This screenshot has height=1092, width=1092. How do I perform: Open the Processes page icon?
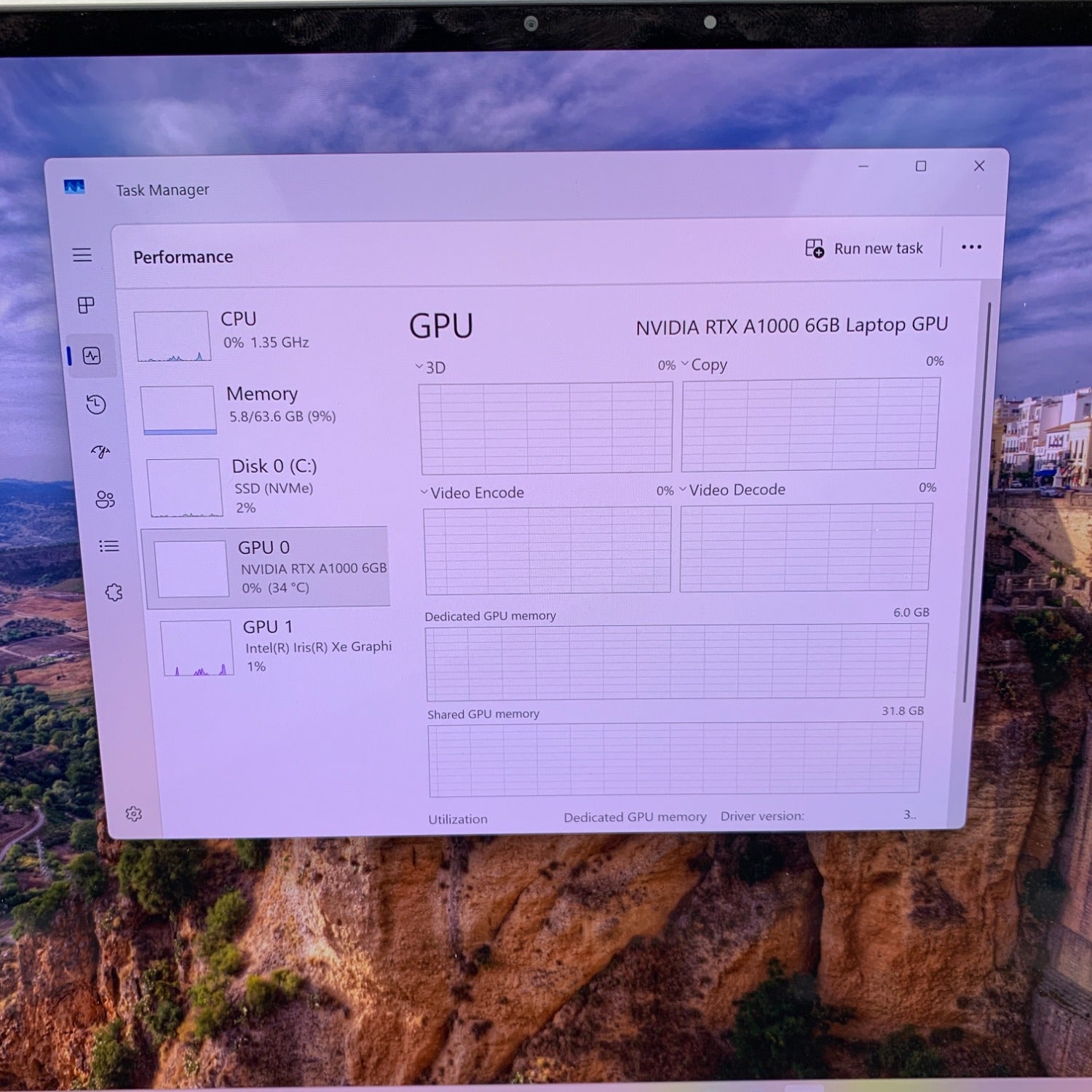click(x=86, y=305)
